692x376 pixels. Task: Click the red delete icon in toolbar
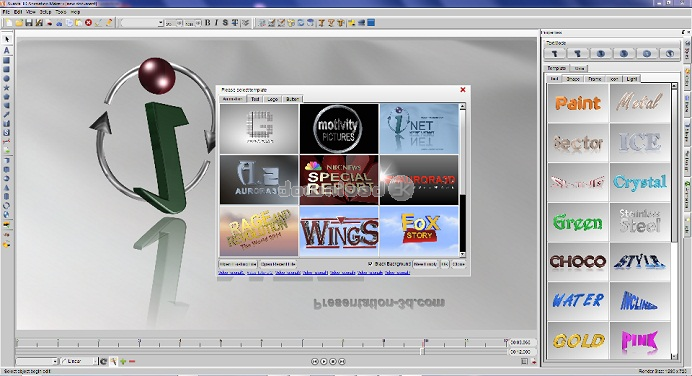(x=88, y=23)
